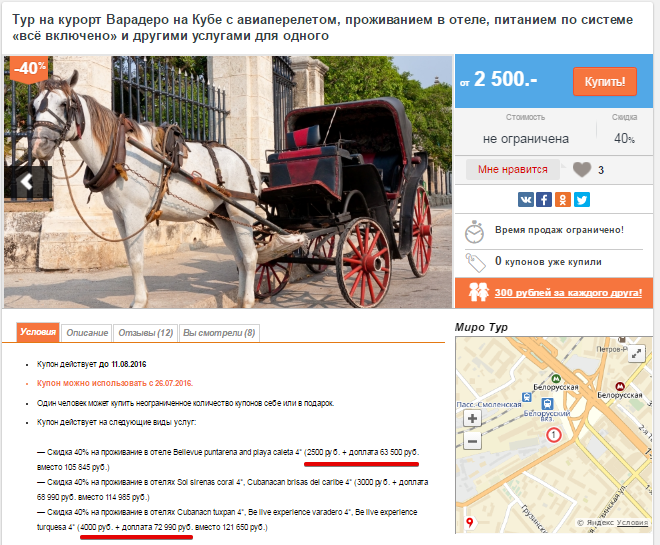Share the deal on Twitter
The height and width of the screenshot is (545, 660).
tap(582, 199)
